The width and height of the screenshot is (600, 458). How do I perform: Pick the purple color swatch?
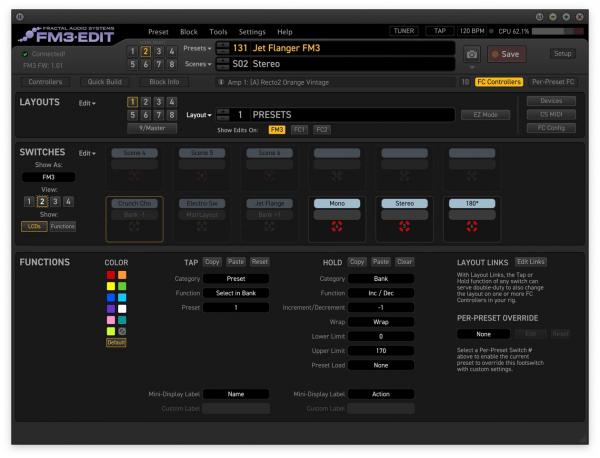(111, 309)
